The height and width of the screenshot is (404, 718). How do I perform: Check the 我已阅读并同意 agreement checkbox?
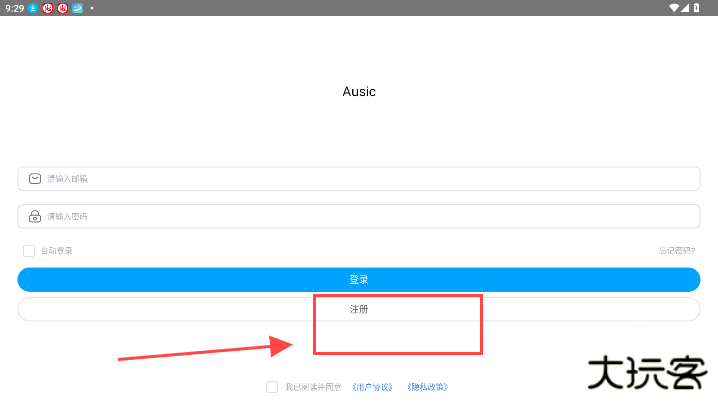272,387
